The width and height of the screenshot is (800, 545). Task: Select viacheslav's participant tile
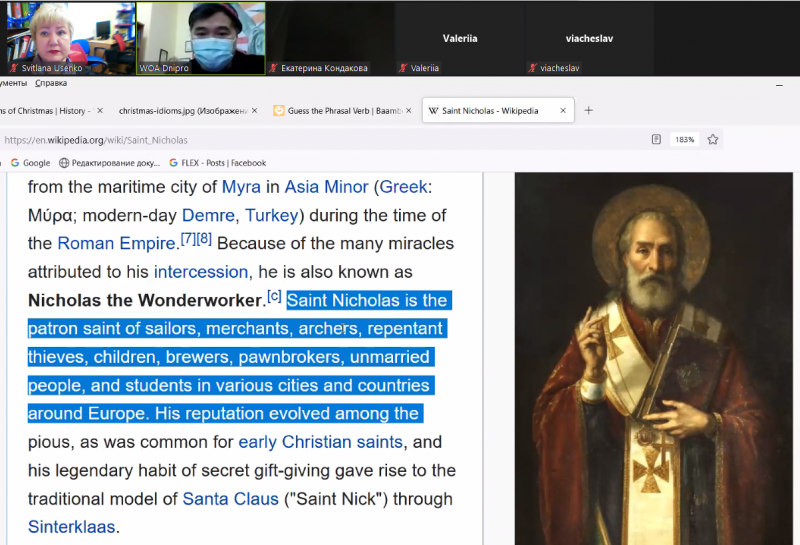(x=589, y=38)
